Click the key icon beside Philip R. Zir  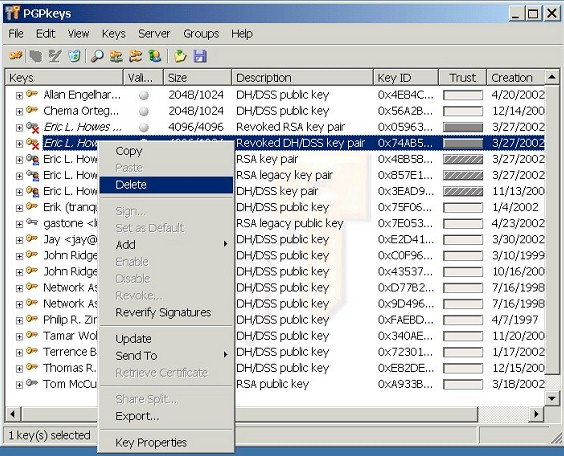[x=32, y=319]
